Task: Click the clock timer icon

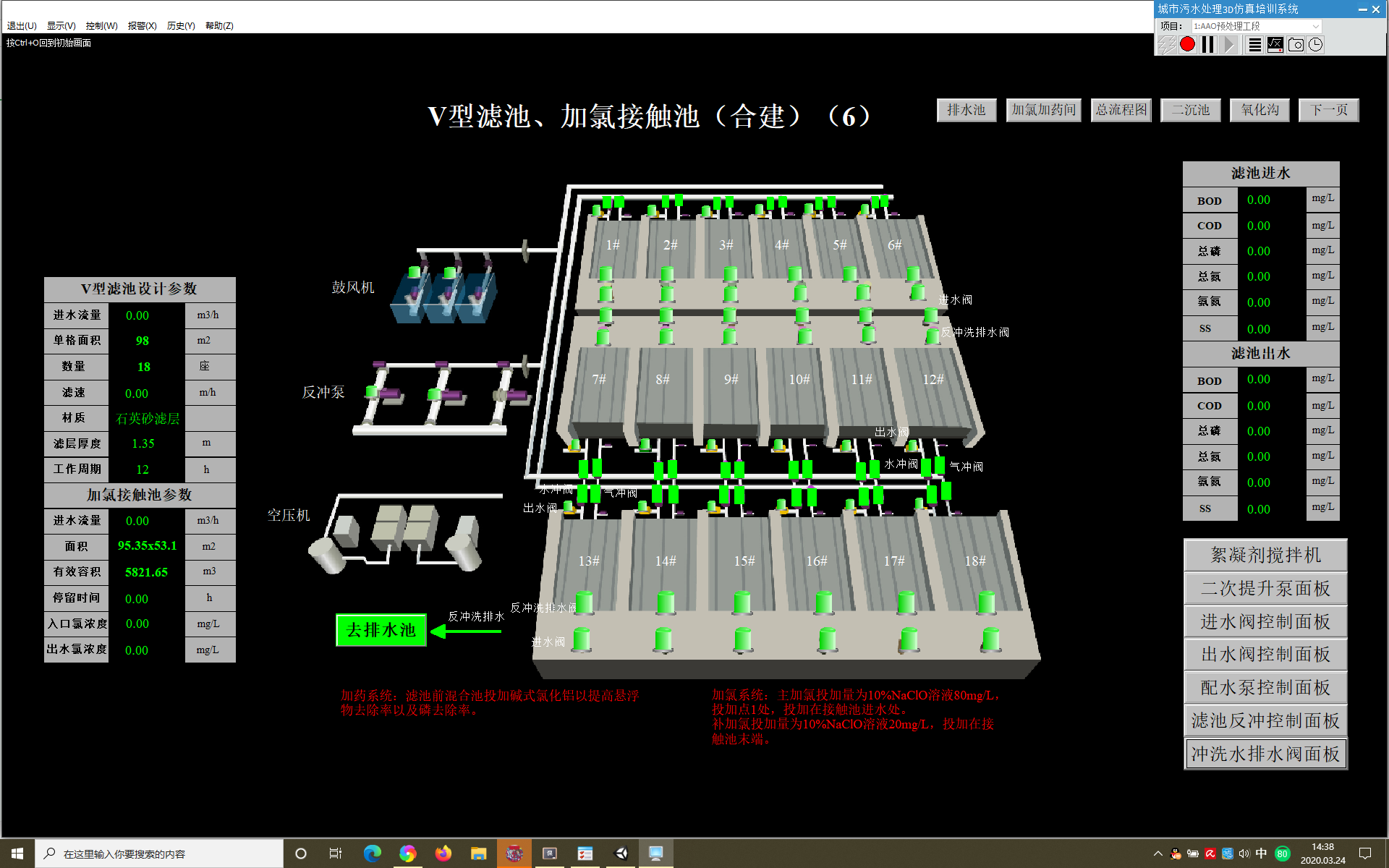Action: 1316,45
